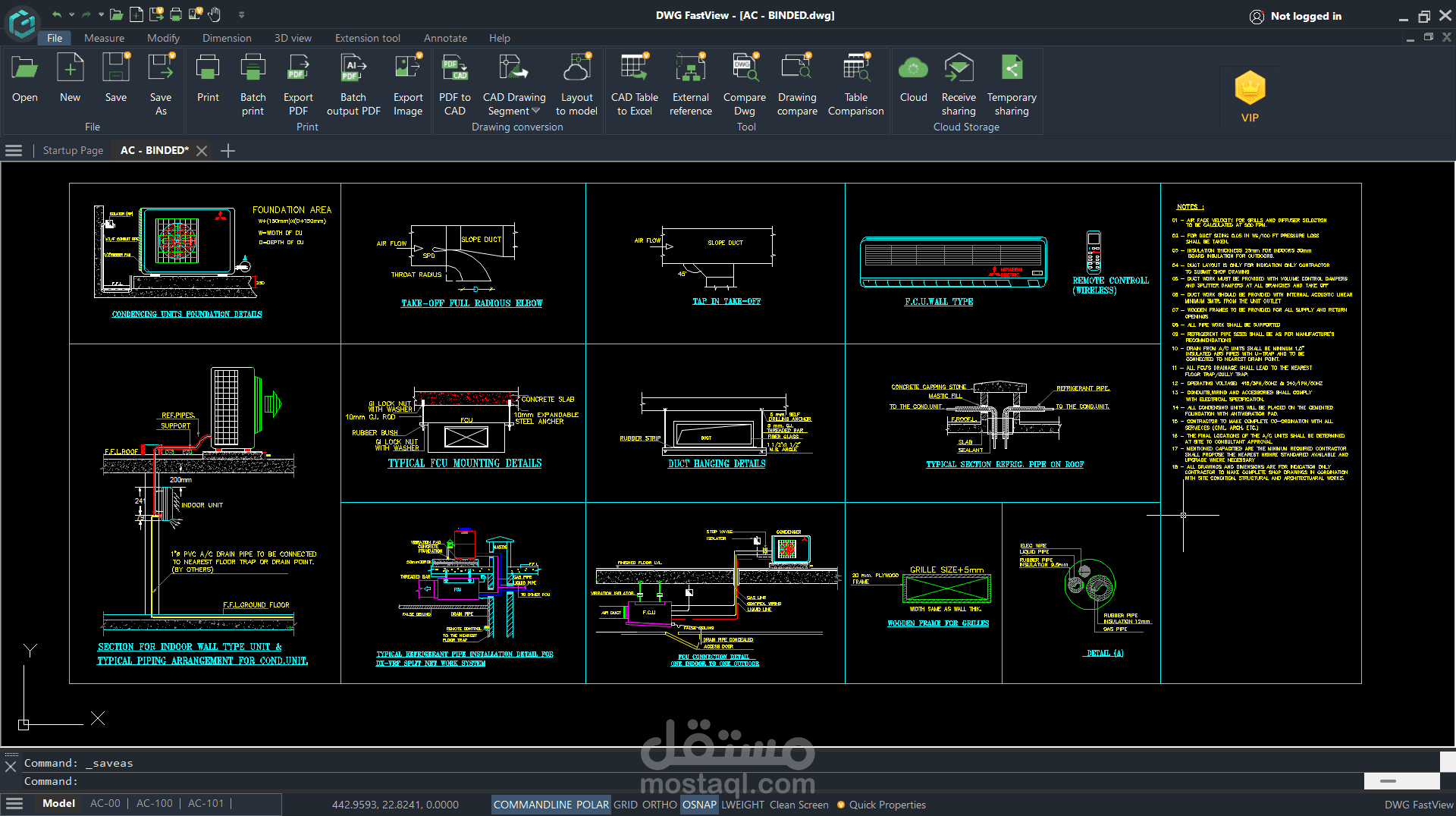This screenshot has height=816, width=1456.
Task: Toggle GRID display in status bar
Action: tap(625, 805)
